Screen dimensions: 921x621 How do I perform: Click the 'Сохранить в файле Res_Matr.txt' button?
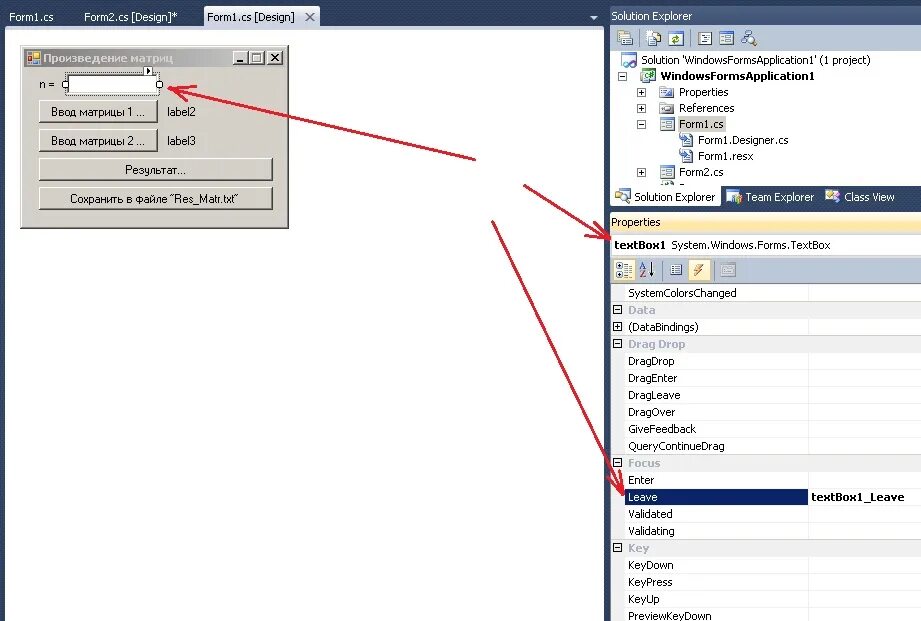[x=156, y=199]
